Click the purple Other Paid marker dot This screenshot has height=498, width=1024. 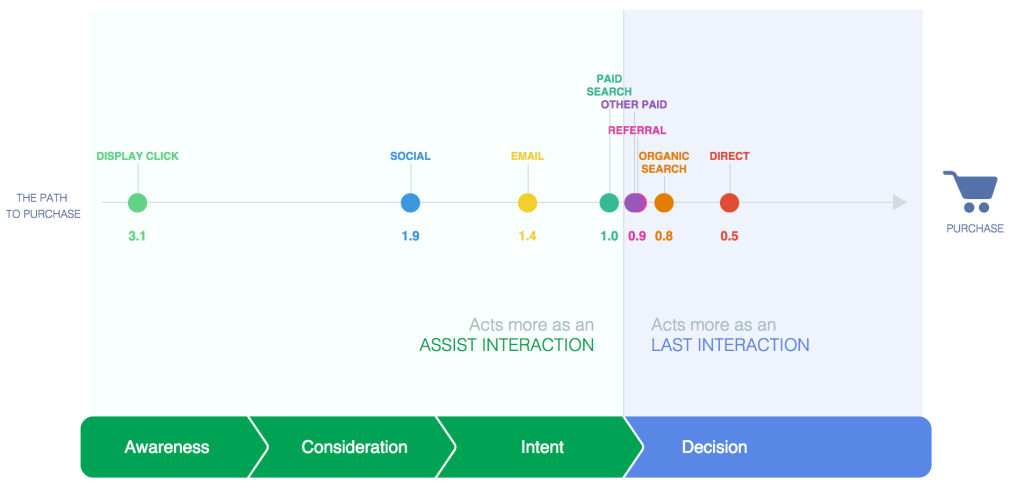click(x=633, y=203)
